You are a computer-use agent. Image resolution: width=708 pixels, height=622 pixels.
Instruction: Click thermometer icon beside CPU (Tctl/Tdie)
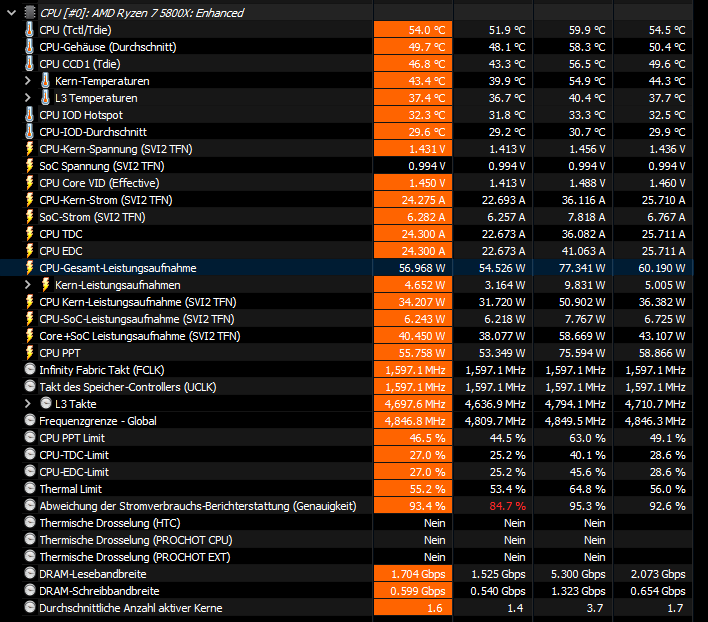click(29, 30)
